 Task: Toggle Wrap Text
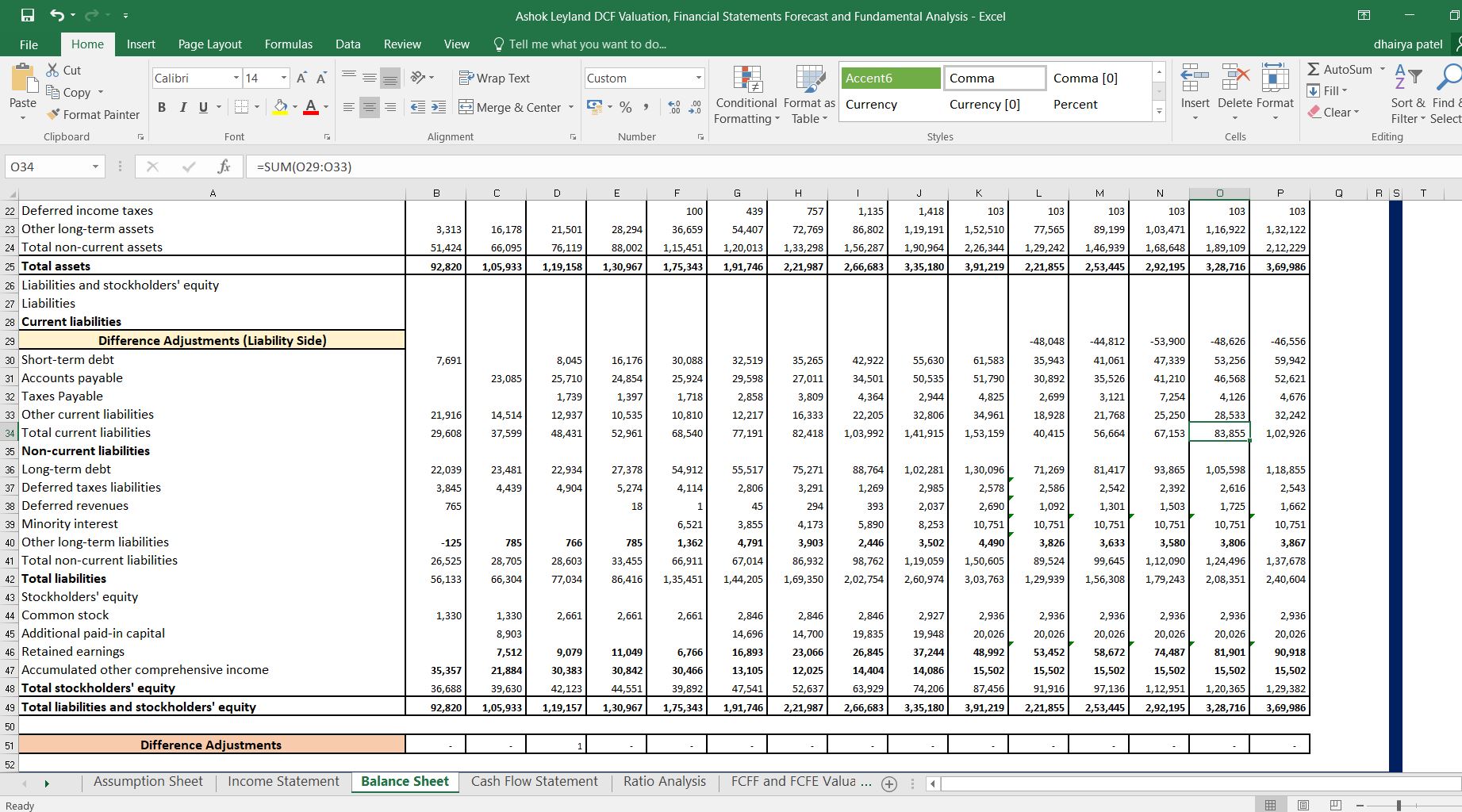494,78
